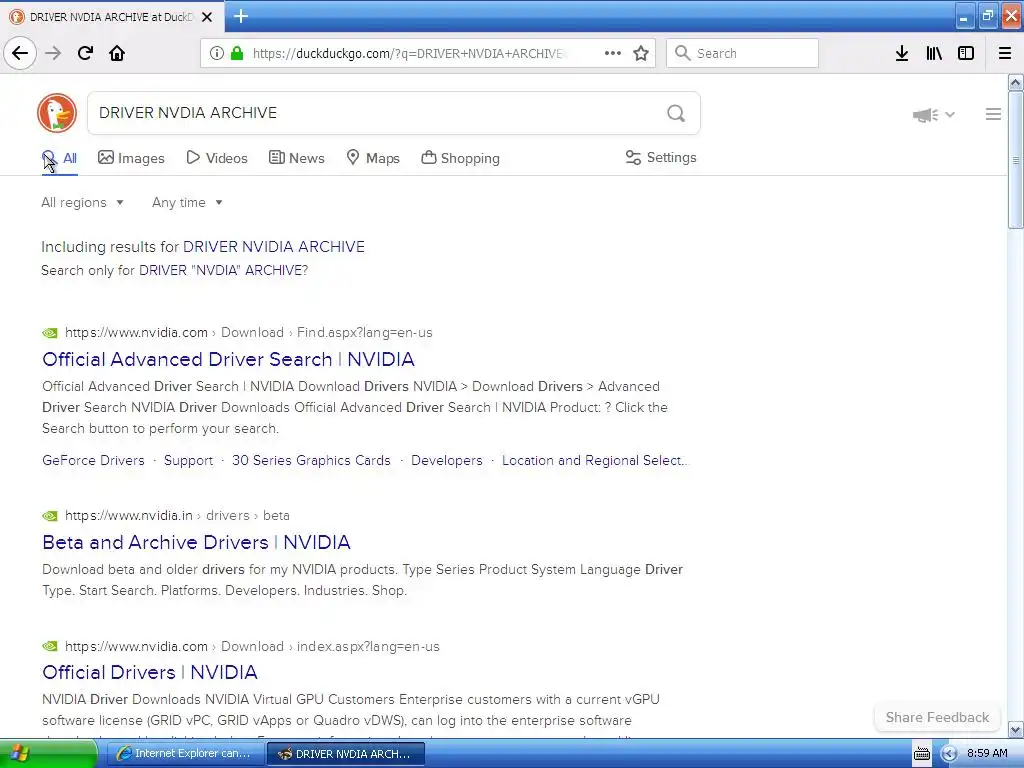
Task: Open the Developers sublink
Action: click(447, 460)
